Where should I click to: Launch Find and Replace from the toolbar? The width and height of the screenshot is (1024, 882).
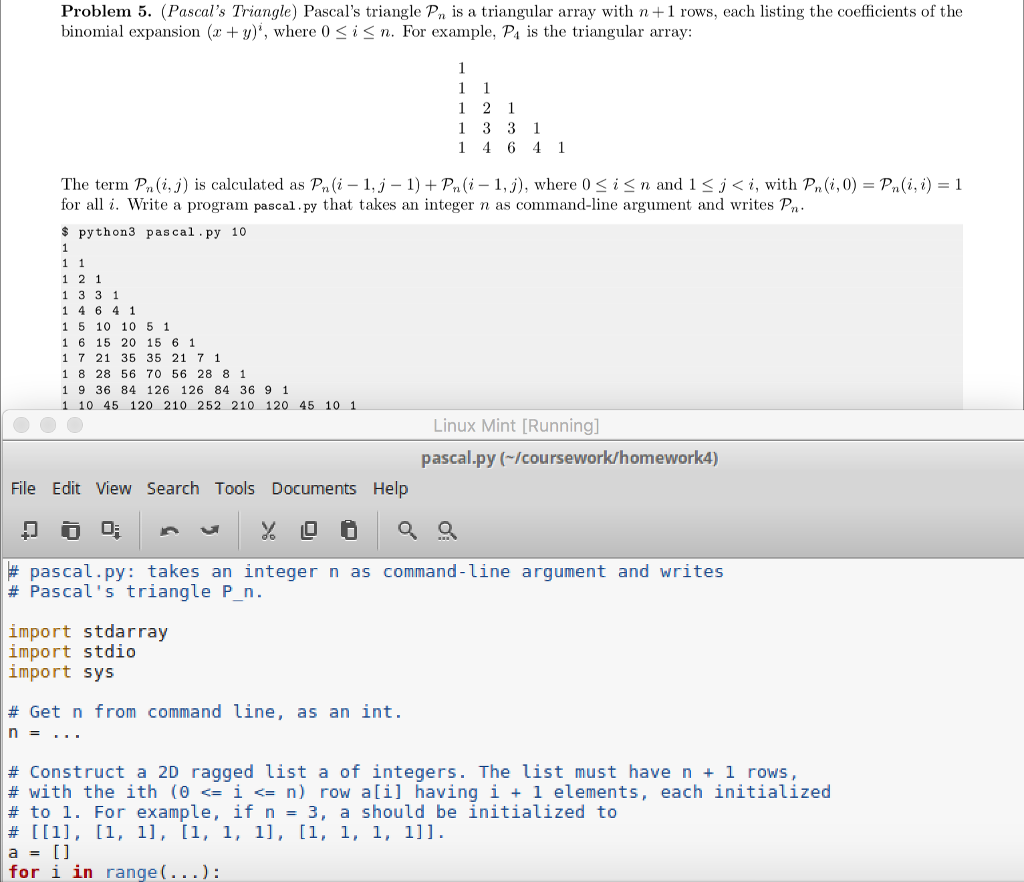(447, 530)
